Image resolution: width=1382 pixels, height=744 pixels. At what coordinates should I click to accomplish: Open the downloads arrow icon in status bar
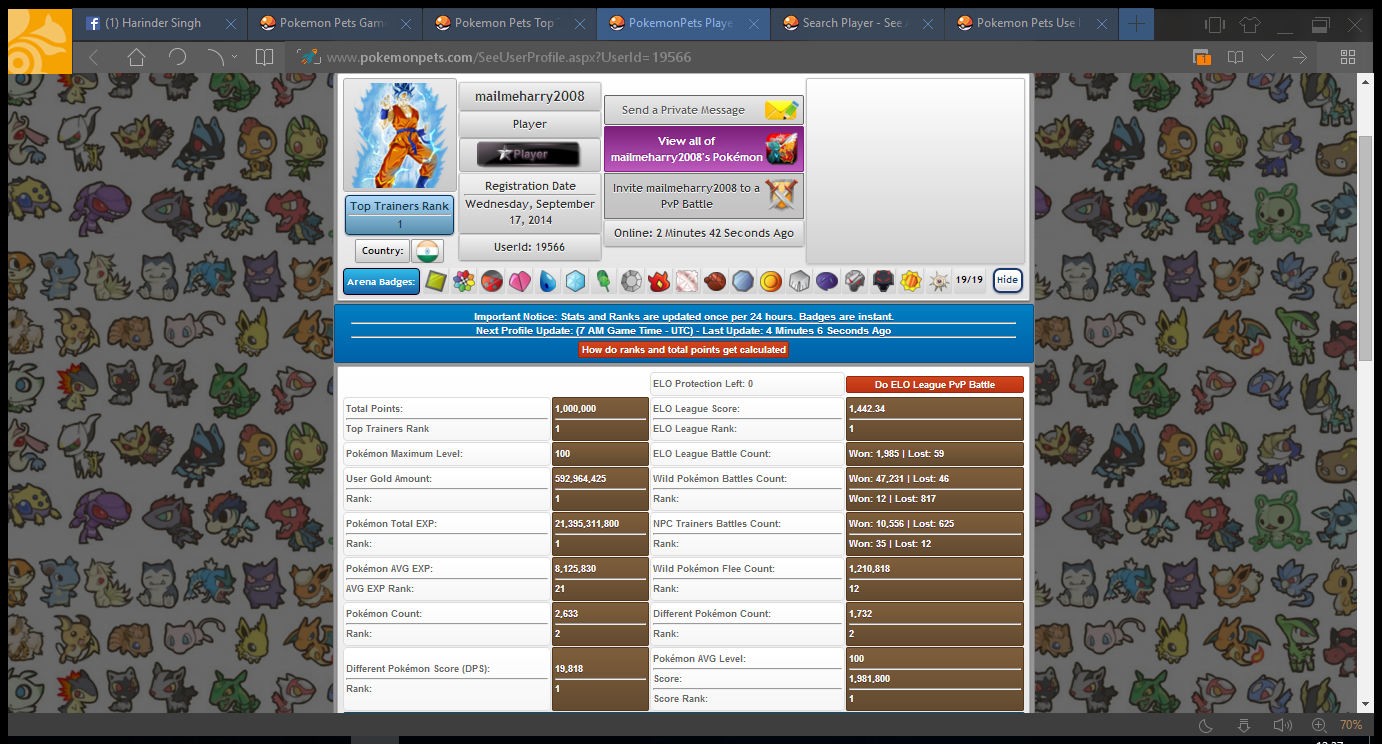point(1244,725)
